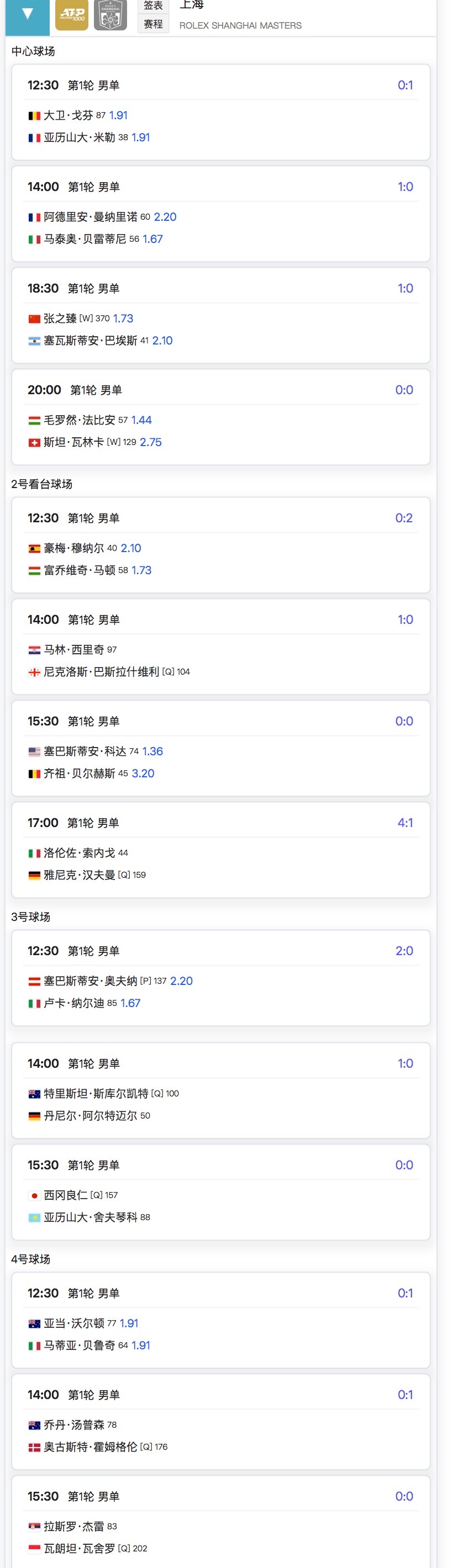
Task: Switch to the 赛程 schedule tab
Action: pos(153,24)
